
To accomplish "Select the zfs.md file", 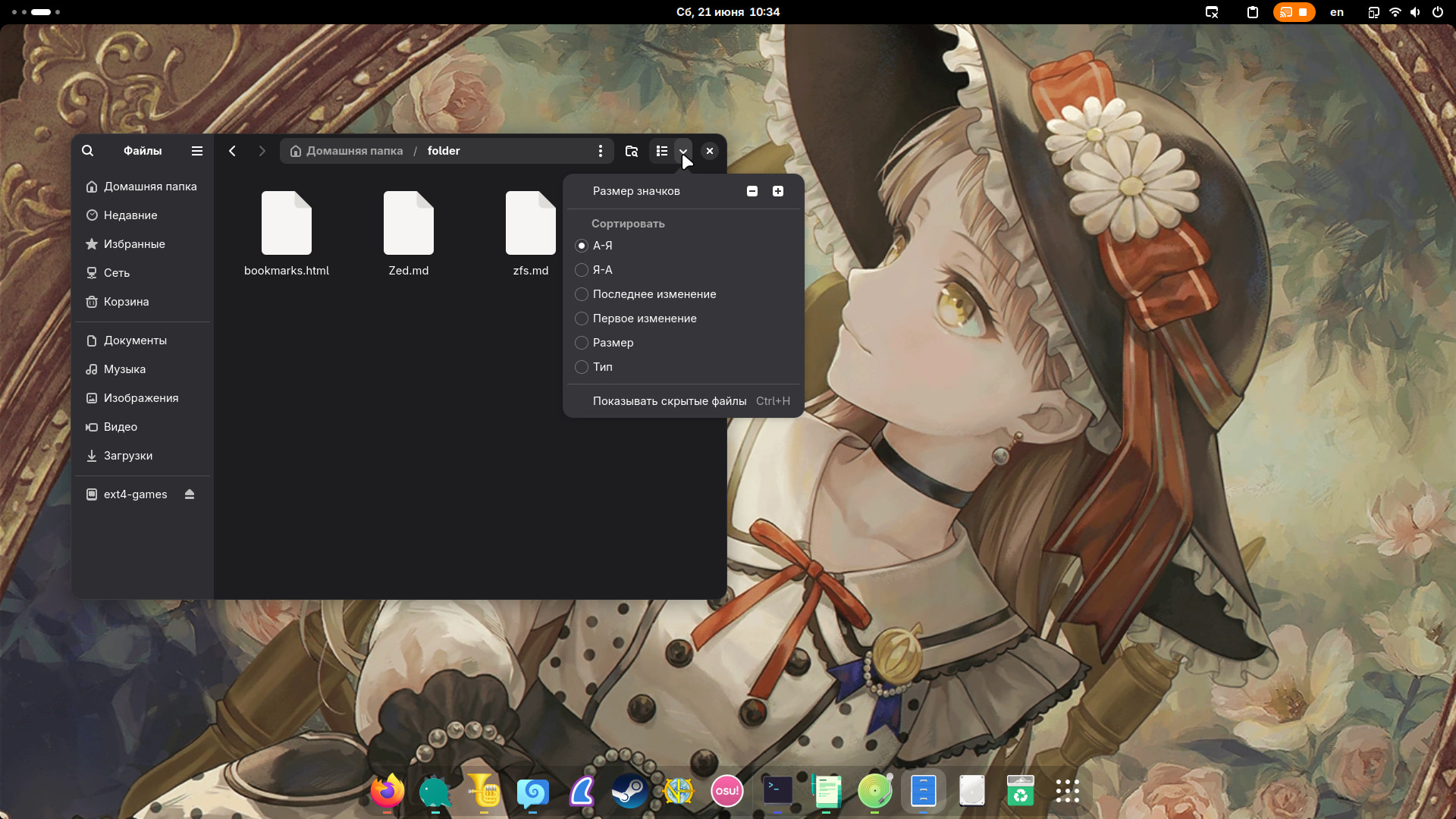I will tap(531, 234).
